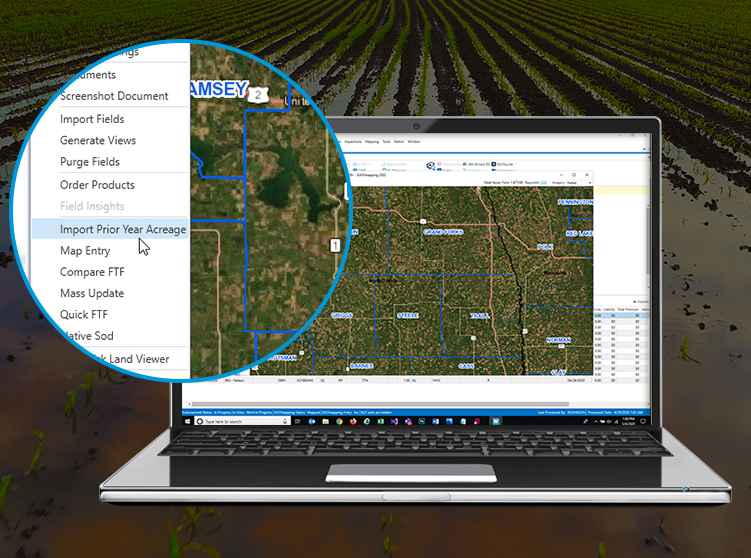
Task: Click Generate Views menu item
Action: [98, 141]
